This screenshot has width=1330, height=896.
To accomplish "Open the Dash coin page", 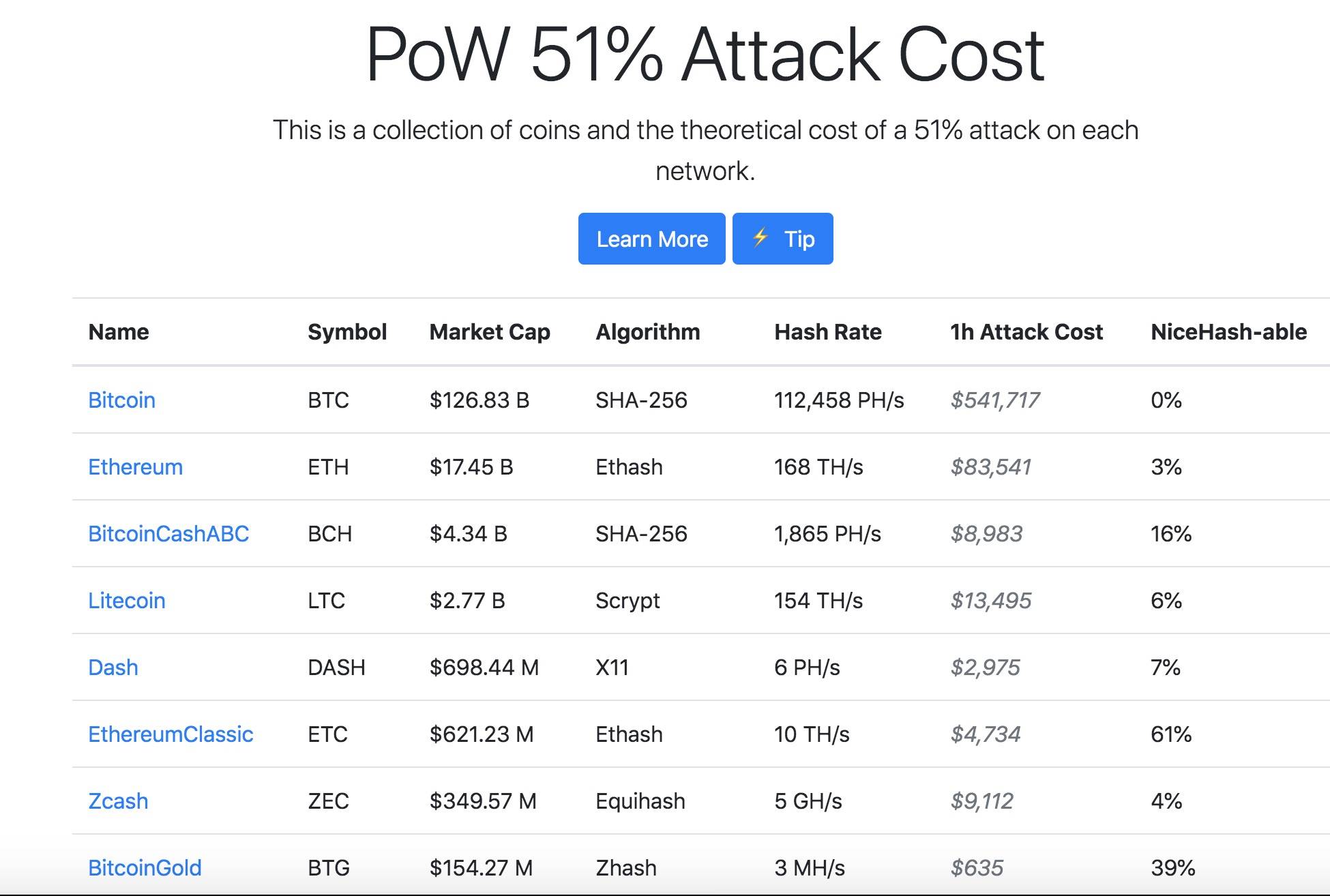I will pos(113,668).
